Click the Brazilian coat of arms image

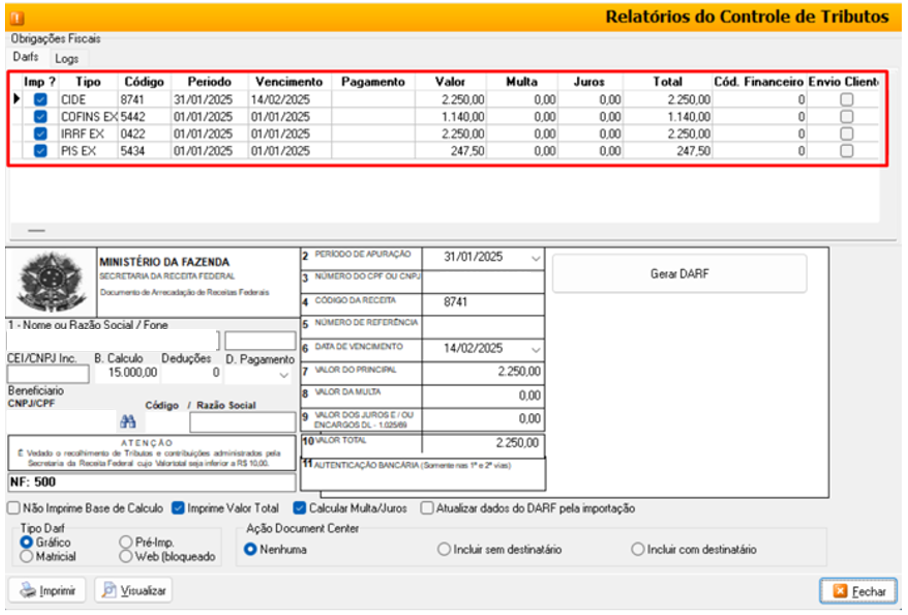[x=51, y=282]
